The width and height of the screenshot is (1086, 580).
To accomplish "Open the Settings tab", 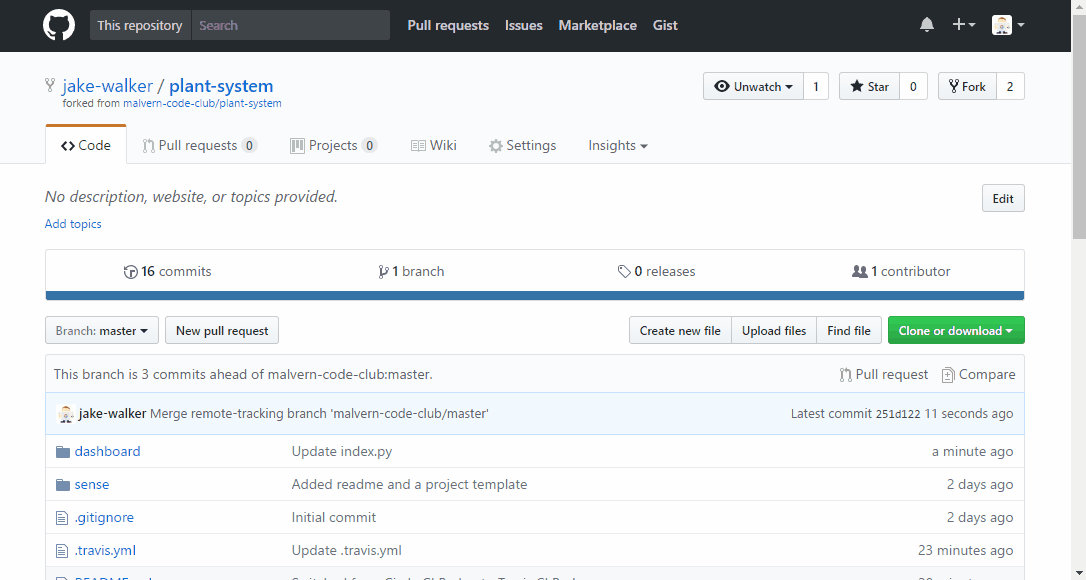I will (522, 146).
